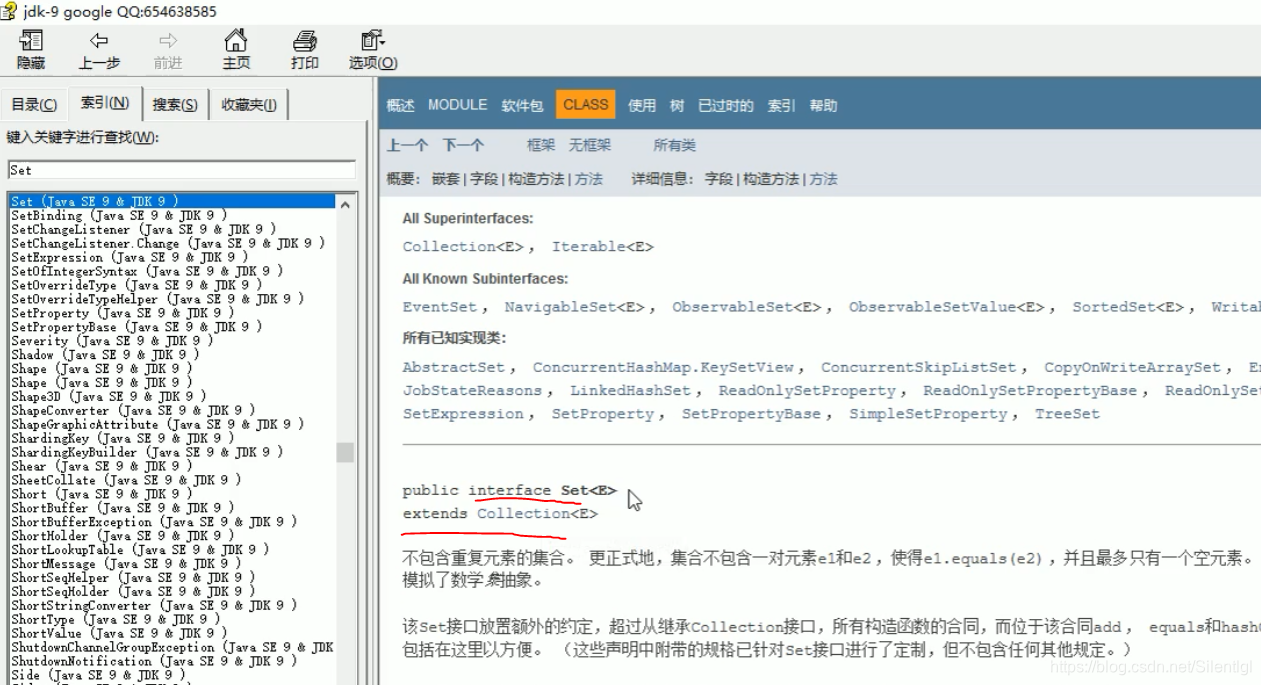Open the ReadOnlySetPropertyBase link
The image size is (1261, 685).
point(1030,391)
